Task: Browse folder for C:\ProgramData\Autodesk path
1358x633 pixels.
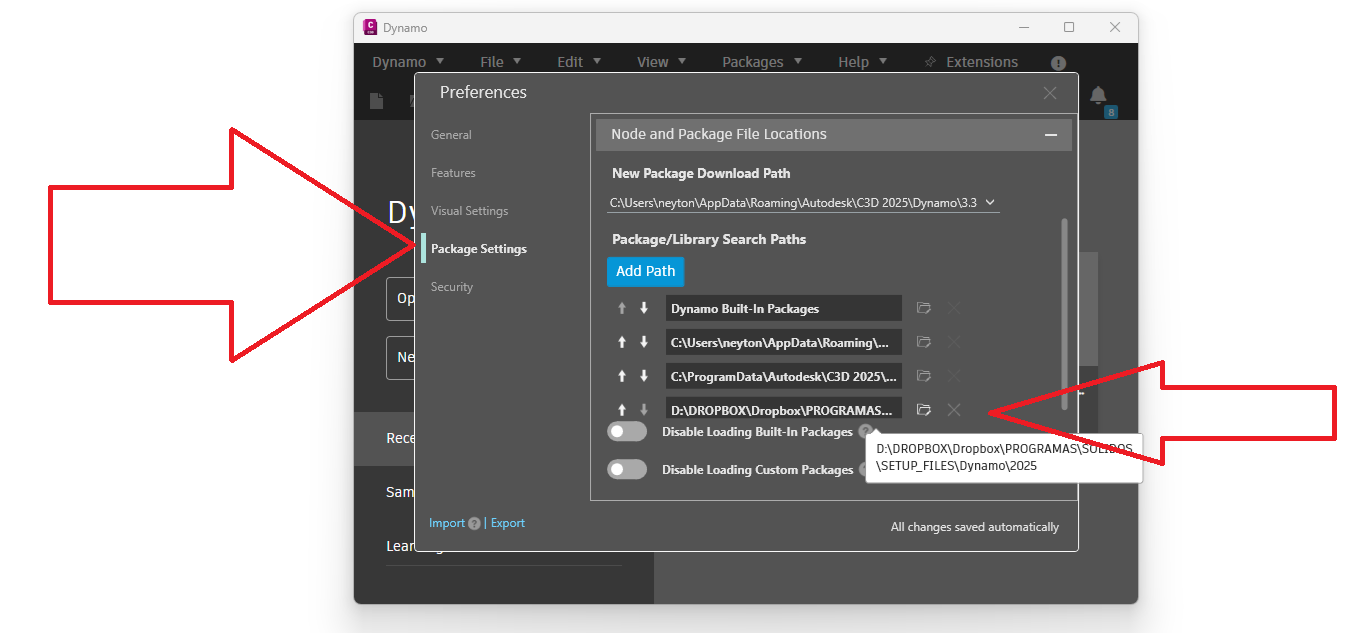Action: (924, 376)
